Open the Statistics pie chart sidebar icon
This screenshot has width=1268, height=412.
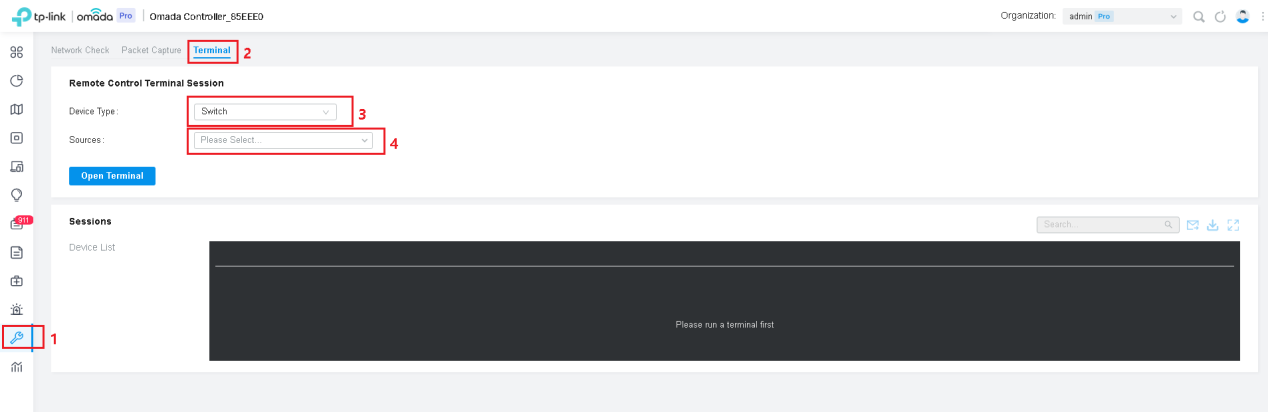click(x=16, y=81)
